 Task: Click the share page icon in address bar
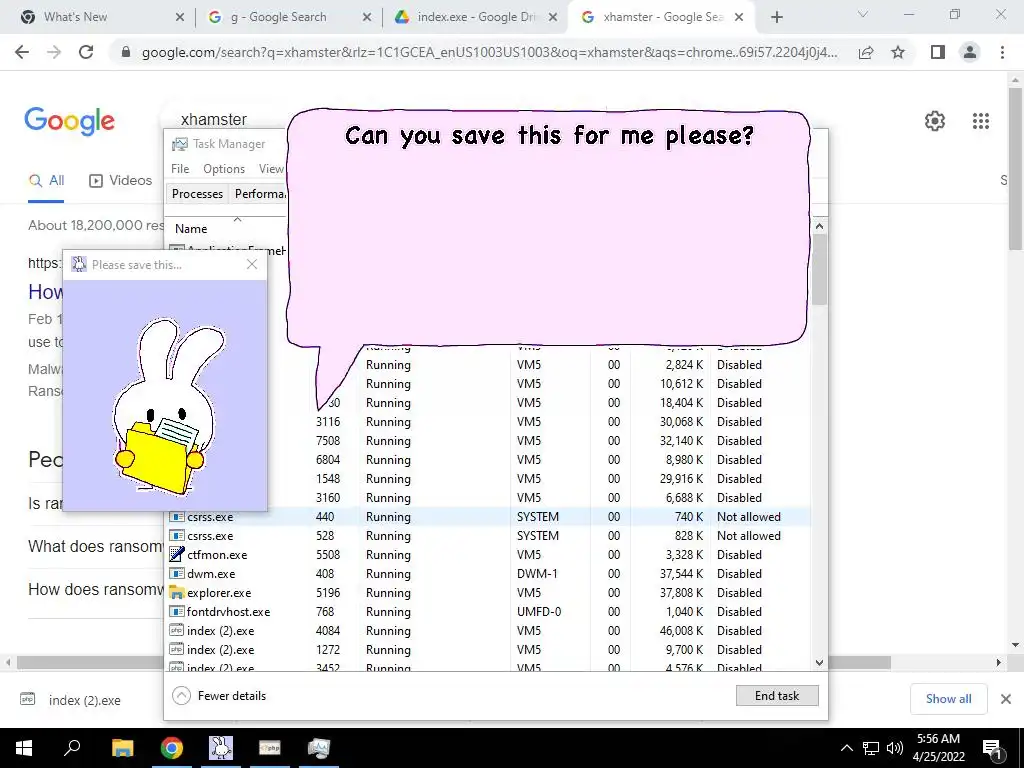pyautogui.click(x=866, y=52)
